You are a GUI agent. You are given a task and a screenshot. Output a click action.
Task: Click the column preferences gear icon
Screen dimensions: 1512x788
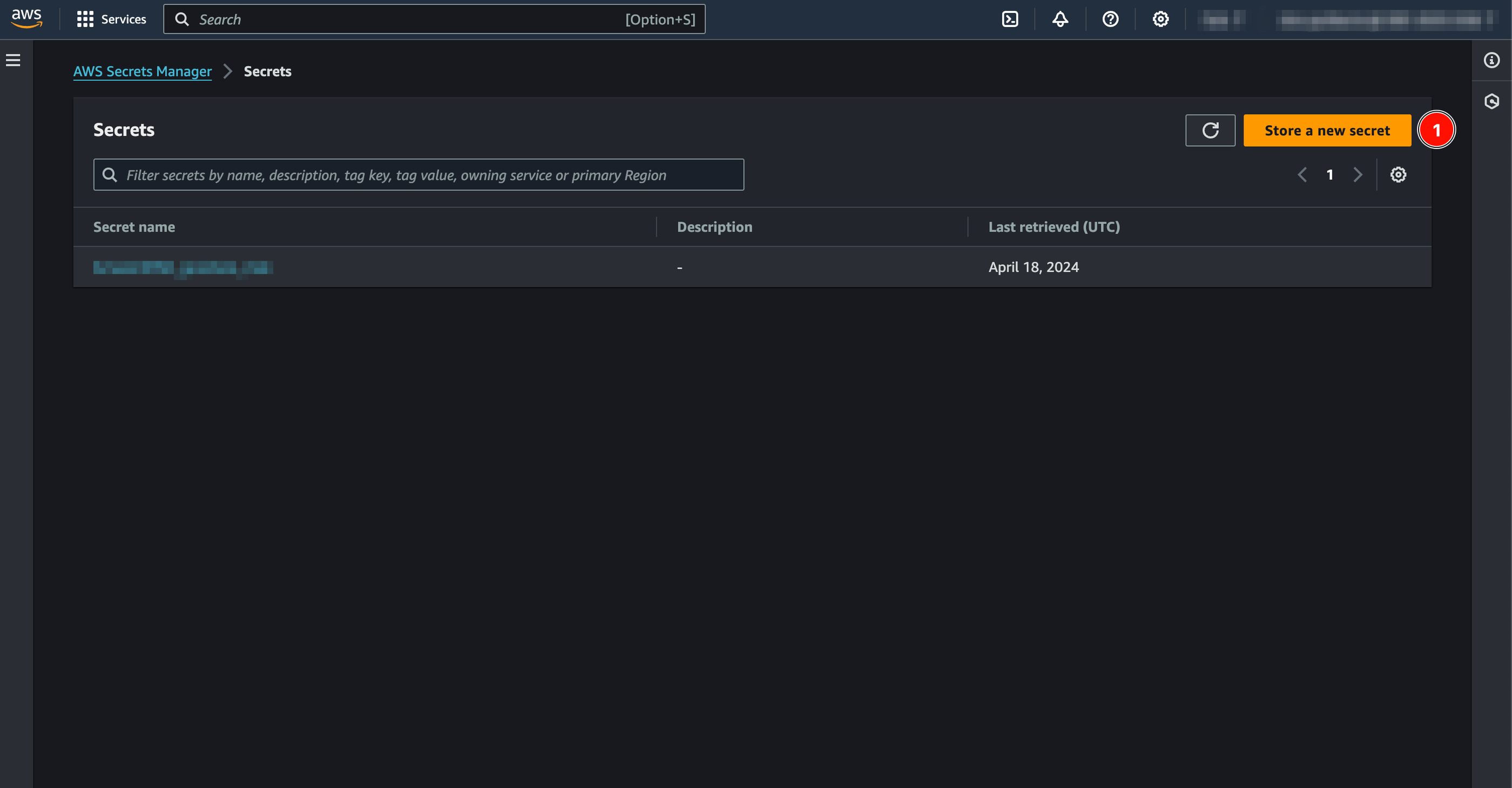click(x=1398, y=174)
